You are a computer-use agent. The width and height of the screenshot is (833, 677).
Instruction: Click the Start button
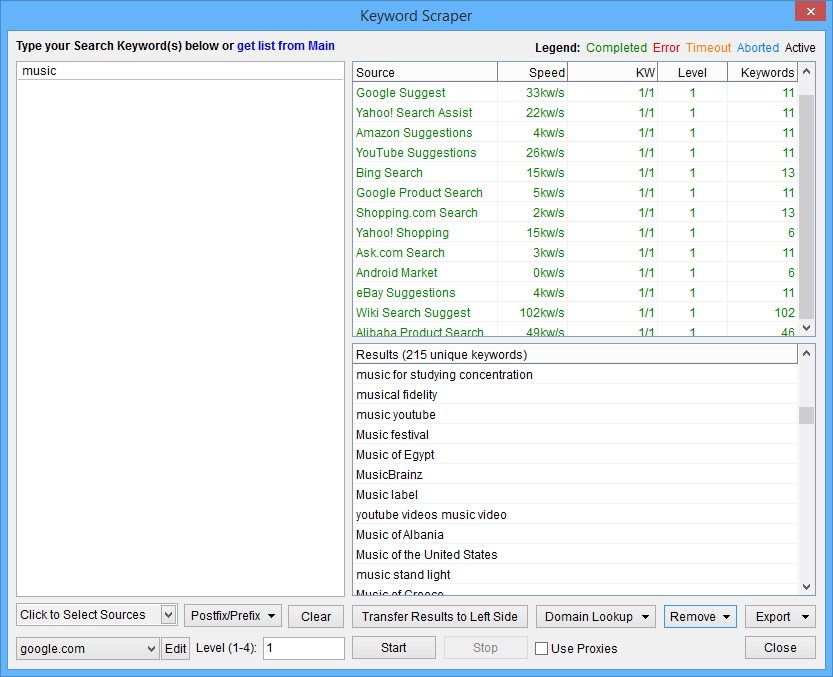(x=394, y=647)
